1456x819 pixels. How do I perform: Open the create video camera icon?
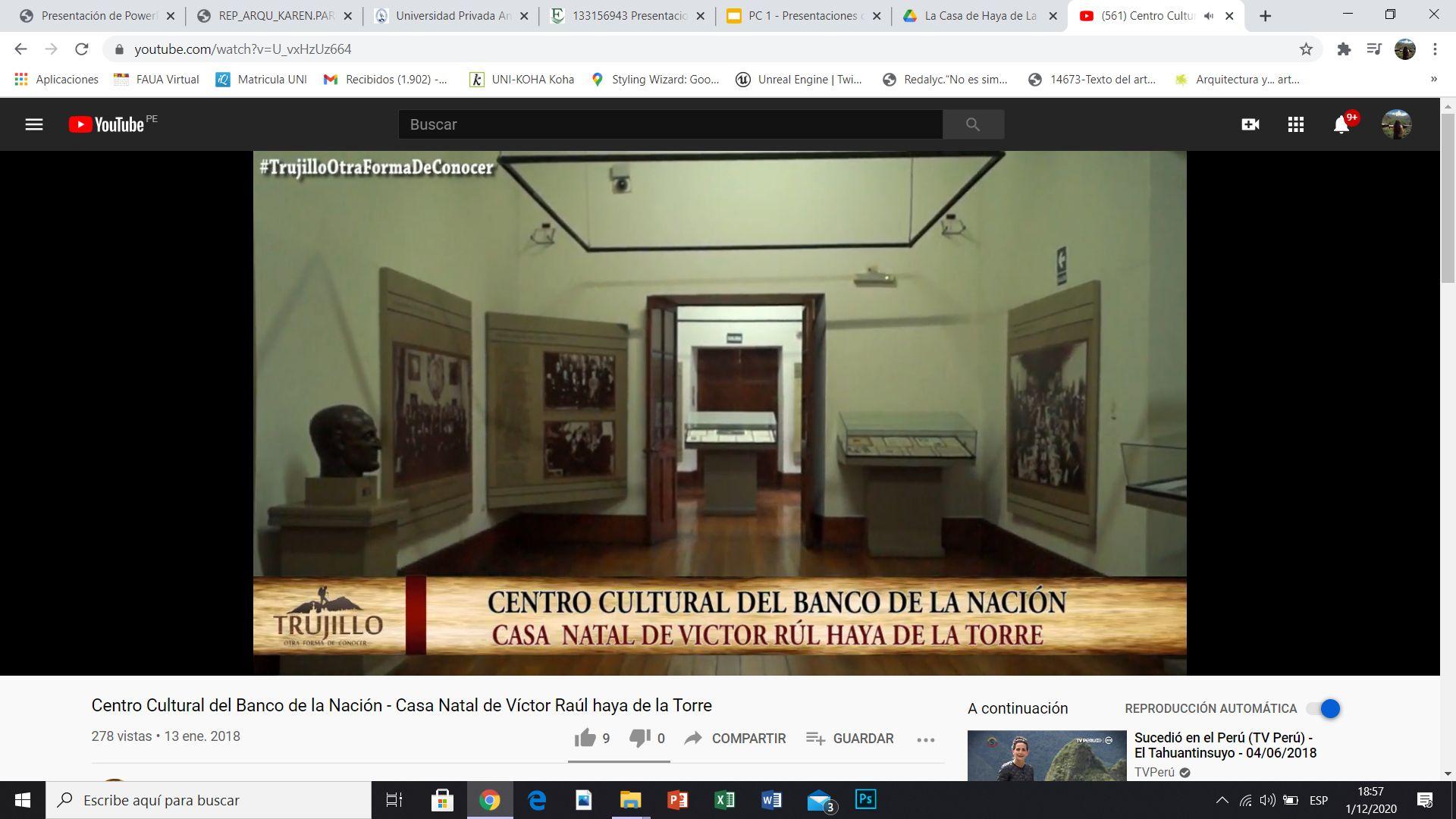coord(1250,124)
